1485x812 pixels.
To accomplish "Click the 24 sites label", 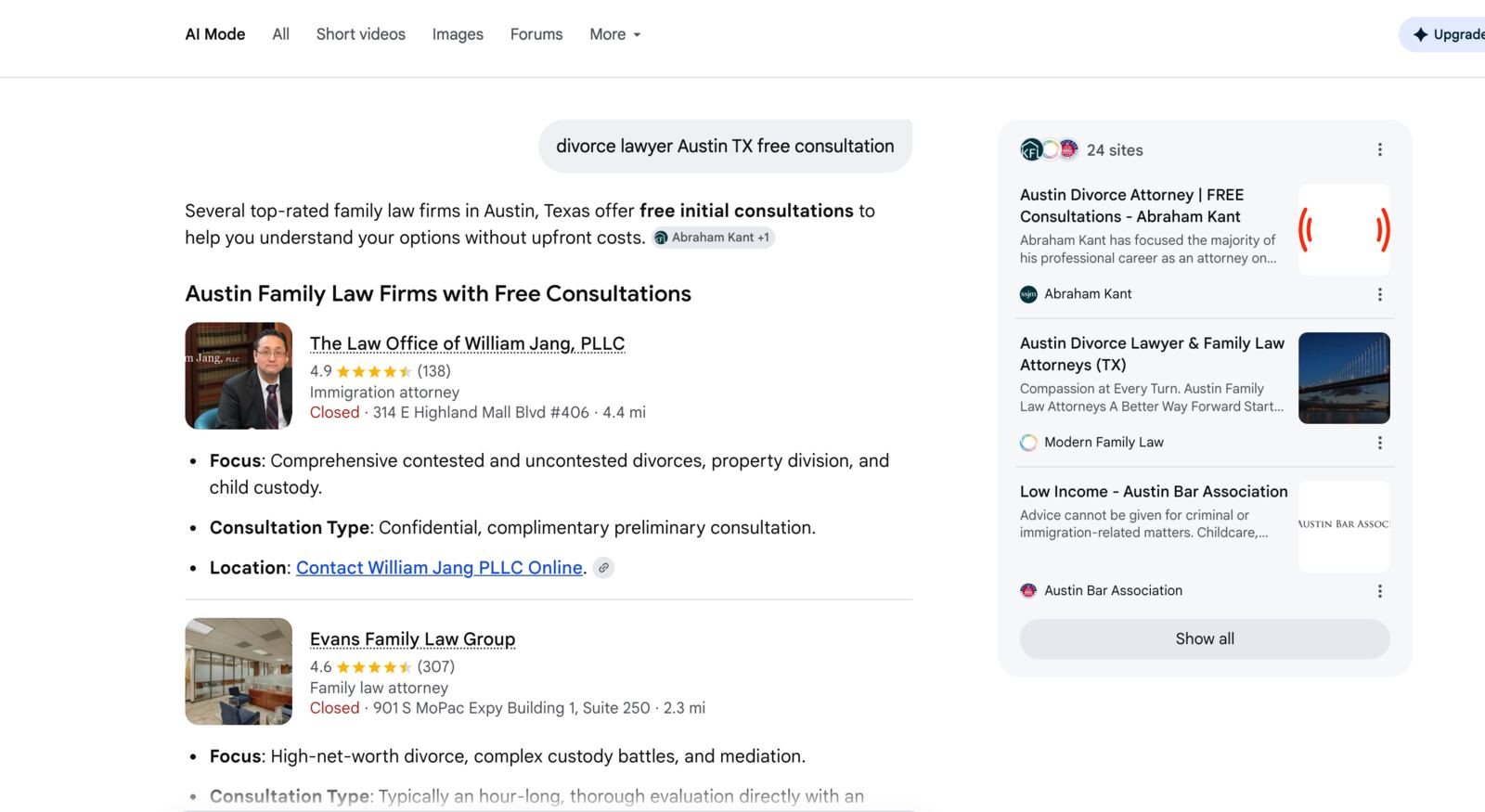I will [x=1115, y=150].
